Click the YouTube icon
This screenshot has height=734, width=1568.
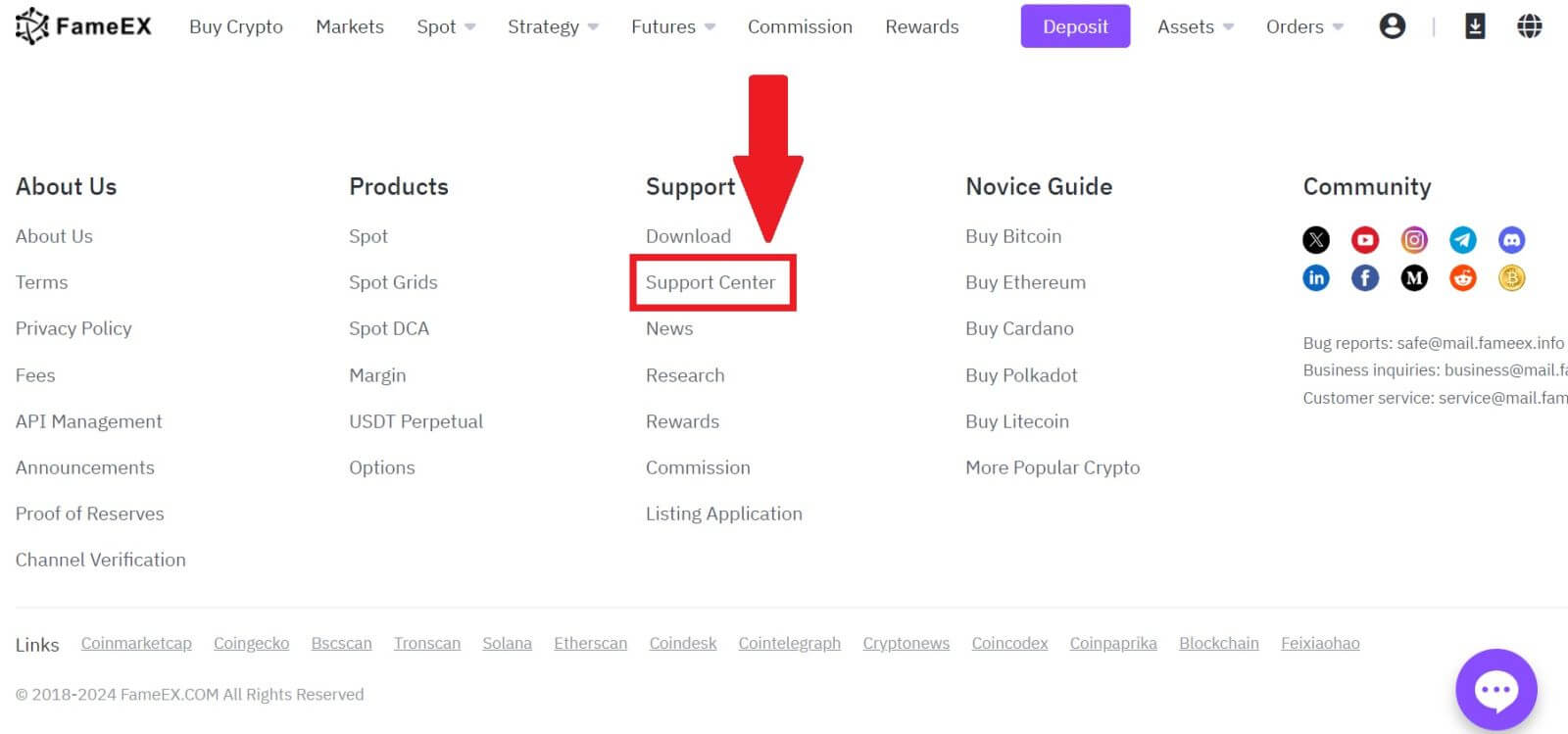[1365, 239]
